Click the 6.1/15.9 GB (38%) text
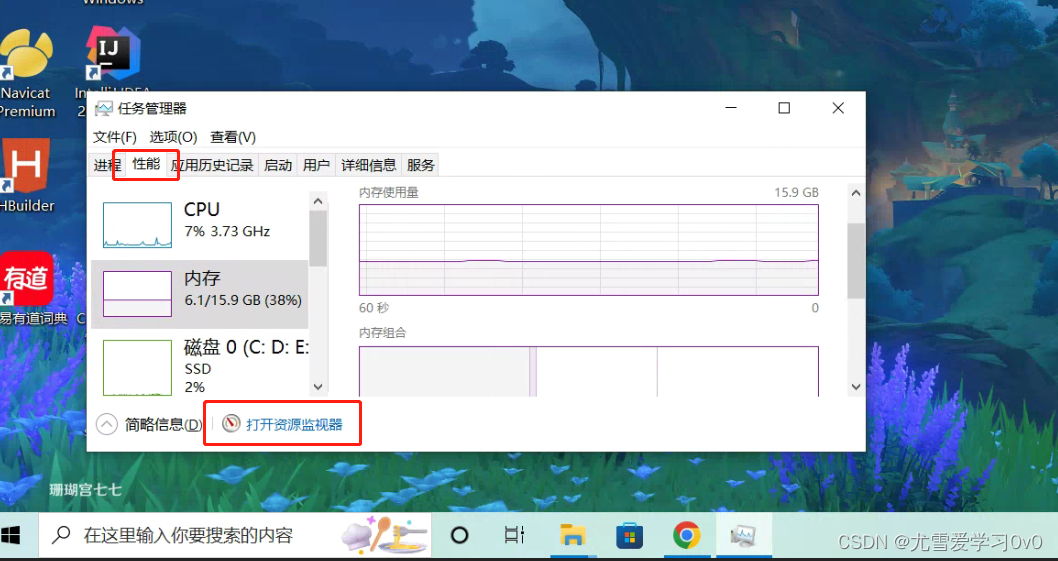Screen dimensions: 1058x561 243,300
